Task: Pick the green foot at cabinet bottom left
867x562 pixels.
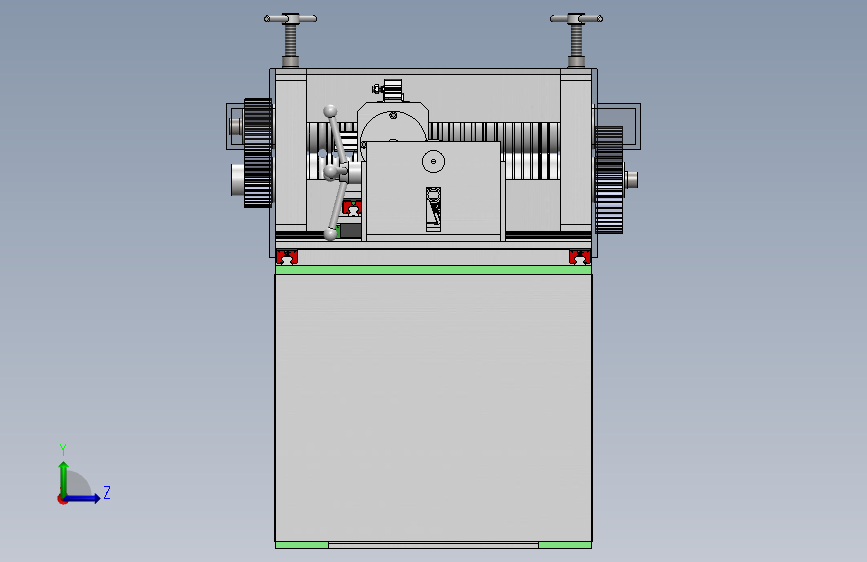Action: coord(302,545)
